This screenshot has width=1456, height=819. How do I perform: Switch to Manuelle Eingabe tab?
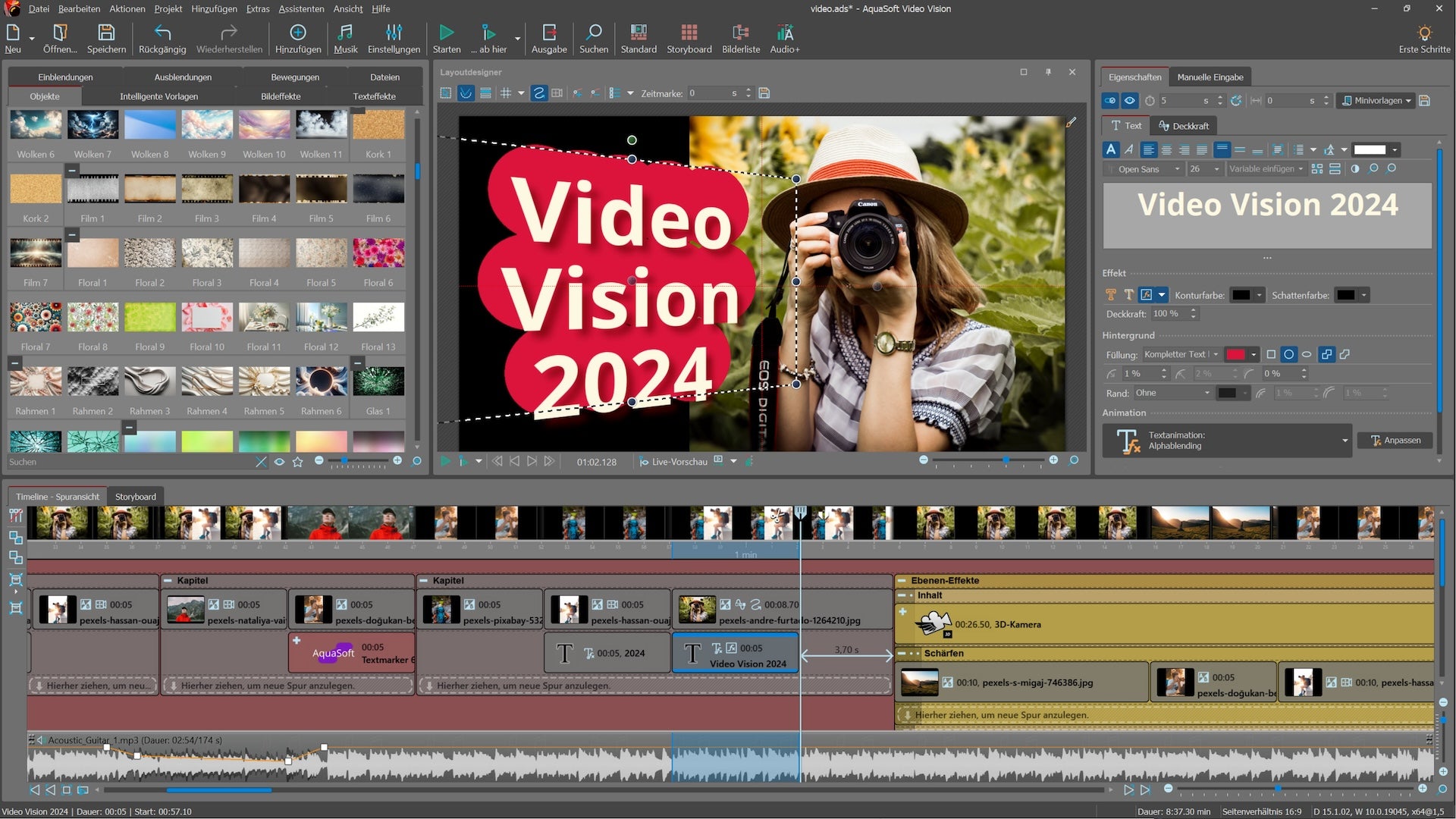tap(1210, 77)
